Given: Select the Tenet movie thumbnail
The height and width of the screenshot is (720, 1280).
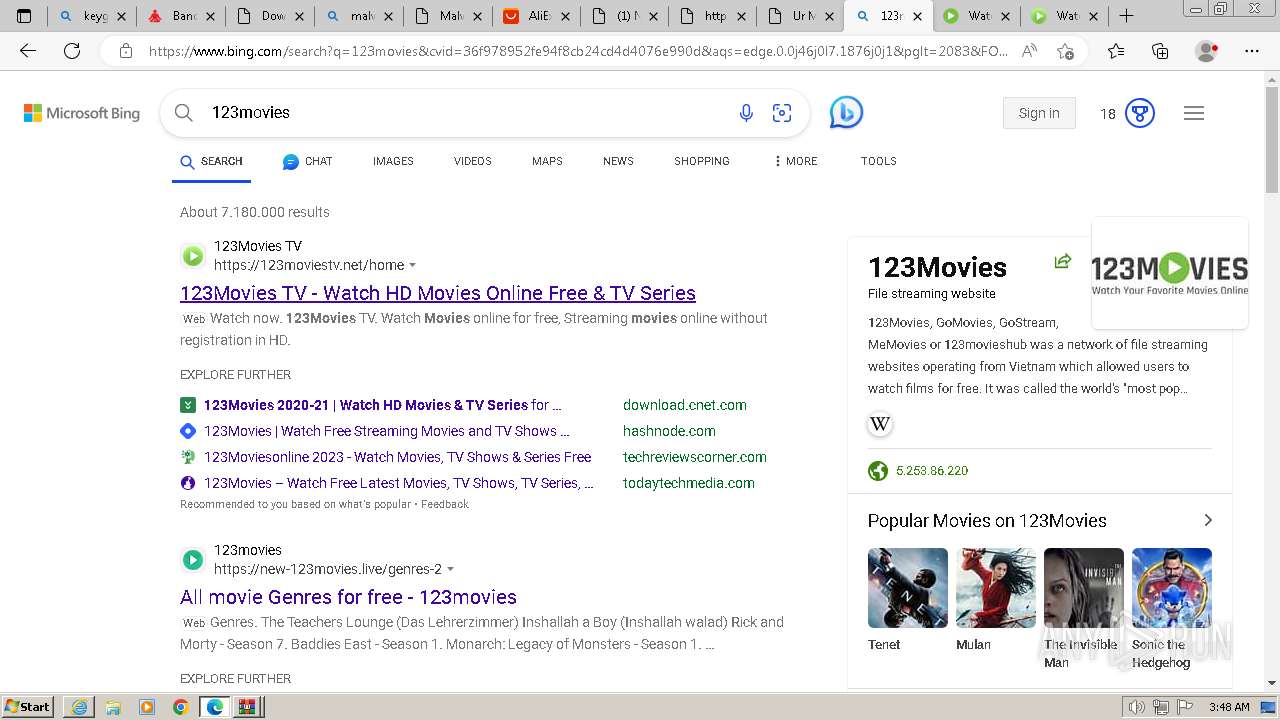Looking at the screenshot, I should pyautogui.click(x=908, y=588).
